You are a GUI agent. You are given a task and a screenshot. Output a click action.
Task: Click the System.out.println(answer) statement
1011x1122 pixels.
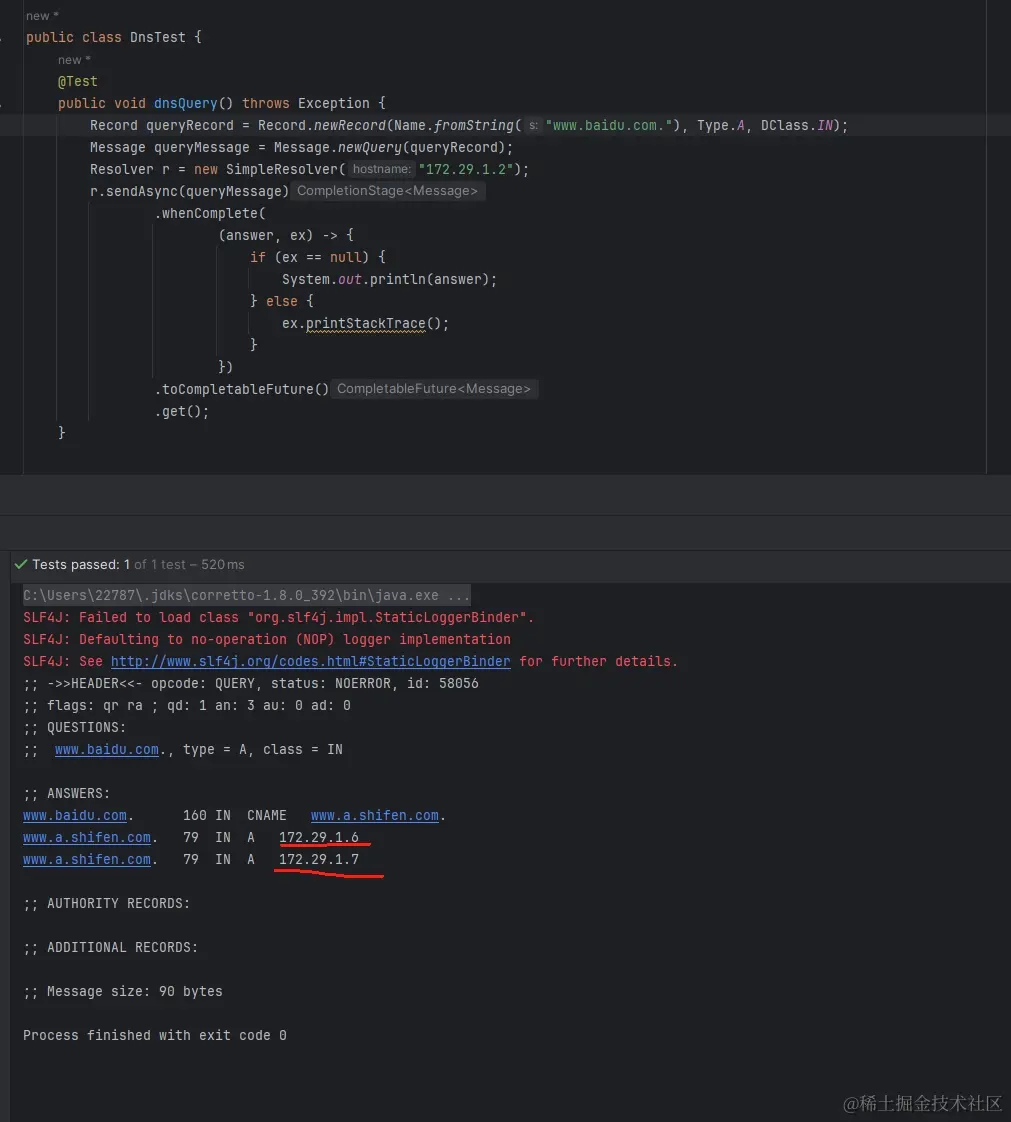tap(389, 279)
